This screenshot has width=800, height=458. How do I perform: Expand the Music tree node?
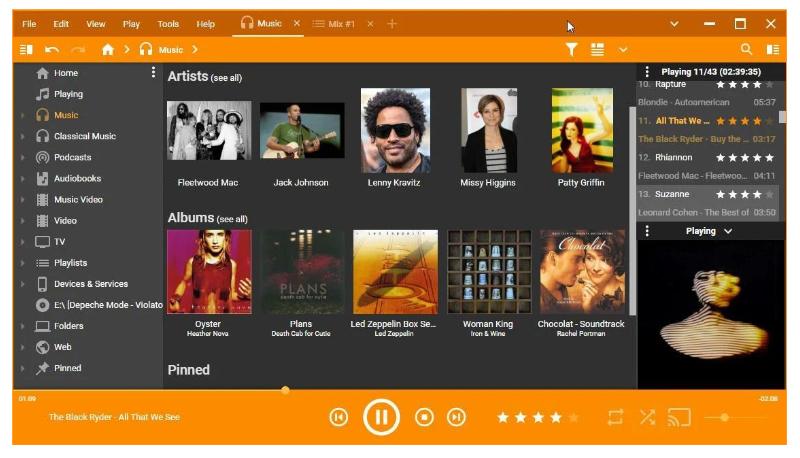(22, 115)
